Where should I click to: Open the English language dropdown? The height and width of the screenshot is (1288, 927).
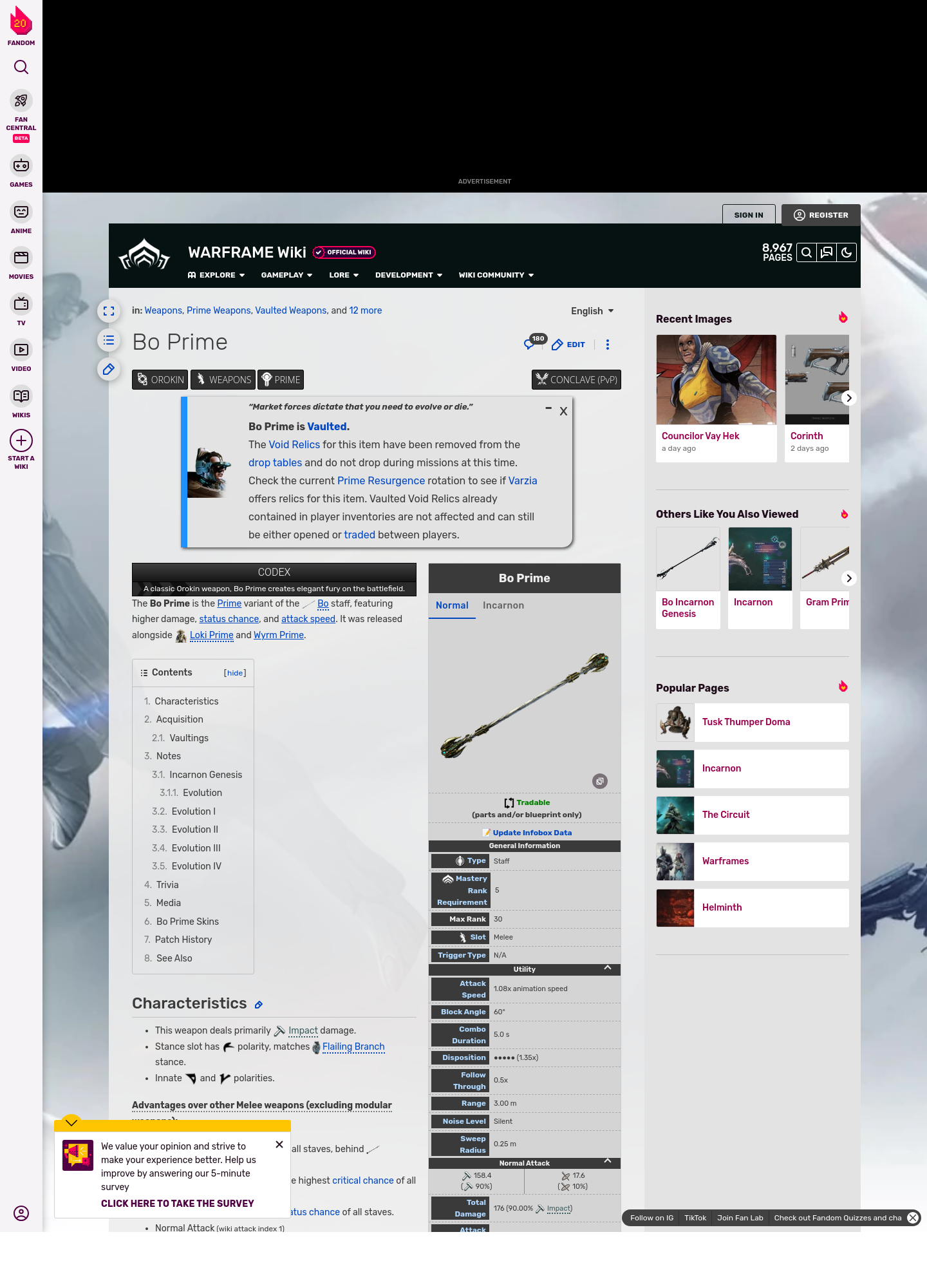[x=592, y=311]
